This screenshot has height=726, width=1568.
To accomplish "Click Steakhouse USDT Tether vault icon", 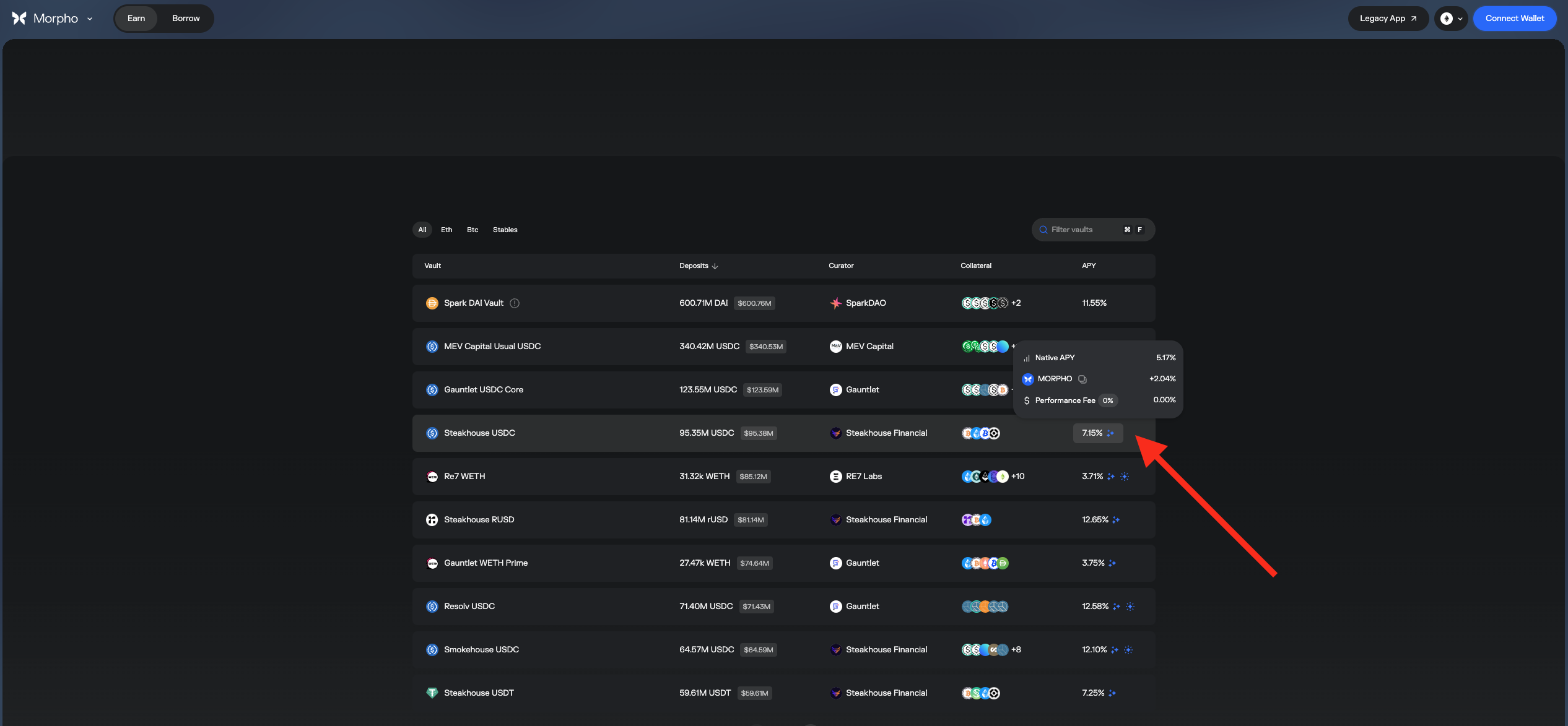I will [432, 693].
